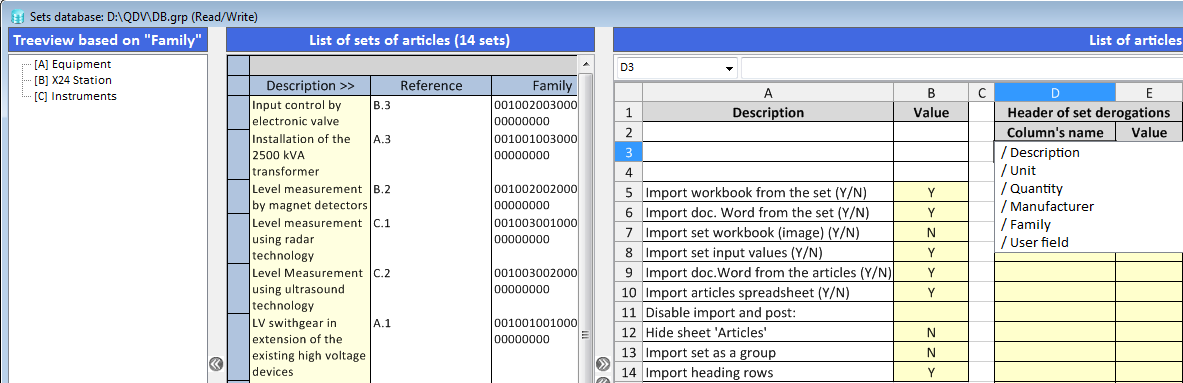Click the "Column's name" header cell
Viewport: 1183px width, 383px height.
[x=1055, y=133]
